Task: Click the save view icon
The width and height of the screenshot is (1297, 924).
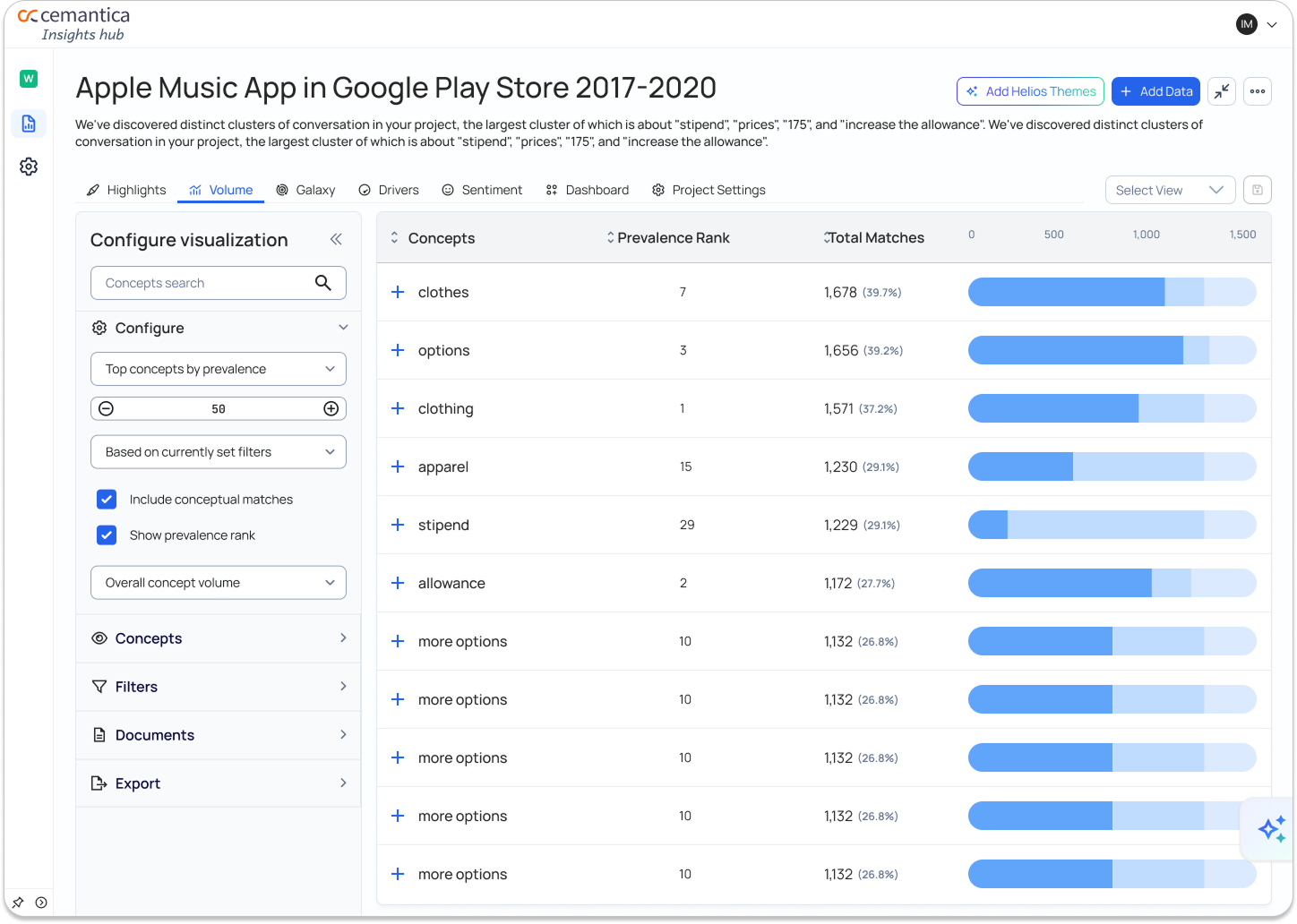Action: tap(1258, 190)
